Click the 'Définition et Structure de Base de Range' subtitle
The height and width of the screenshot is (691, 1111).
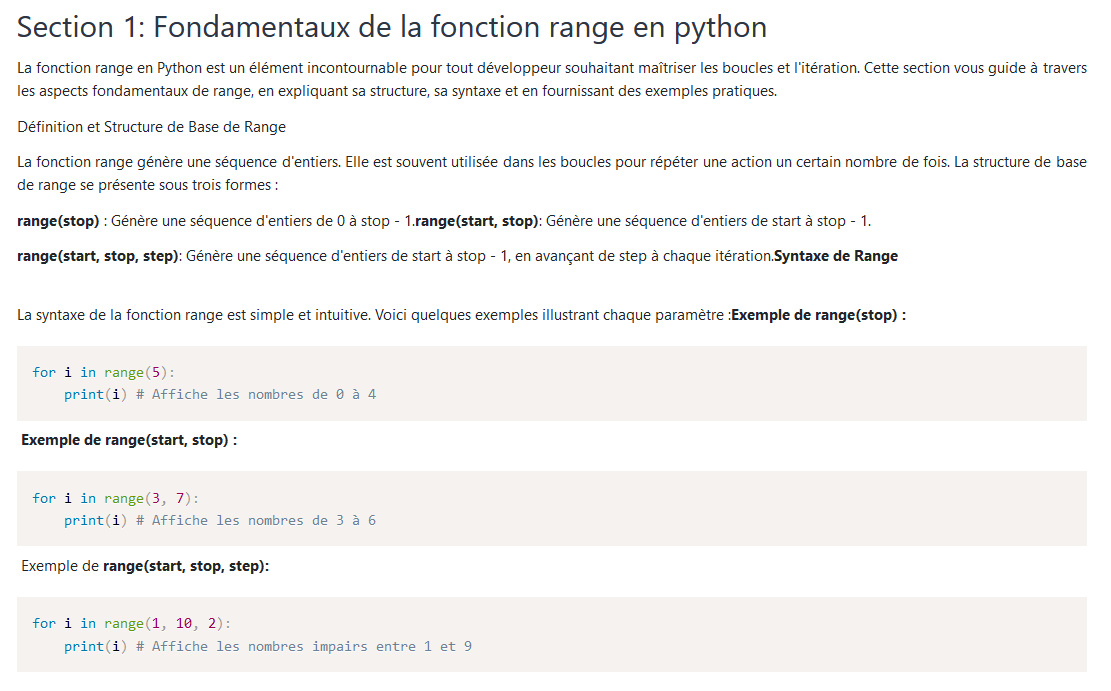pyautogui.click(x=151, y=127)
